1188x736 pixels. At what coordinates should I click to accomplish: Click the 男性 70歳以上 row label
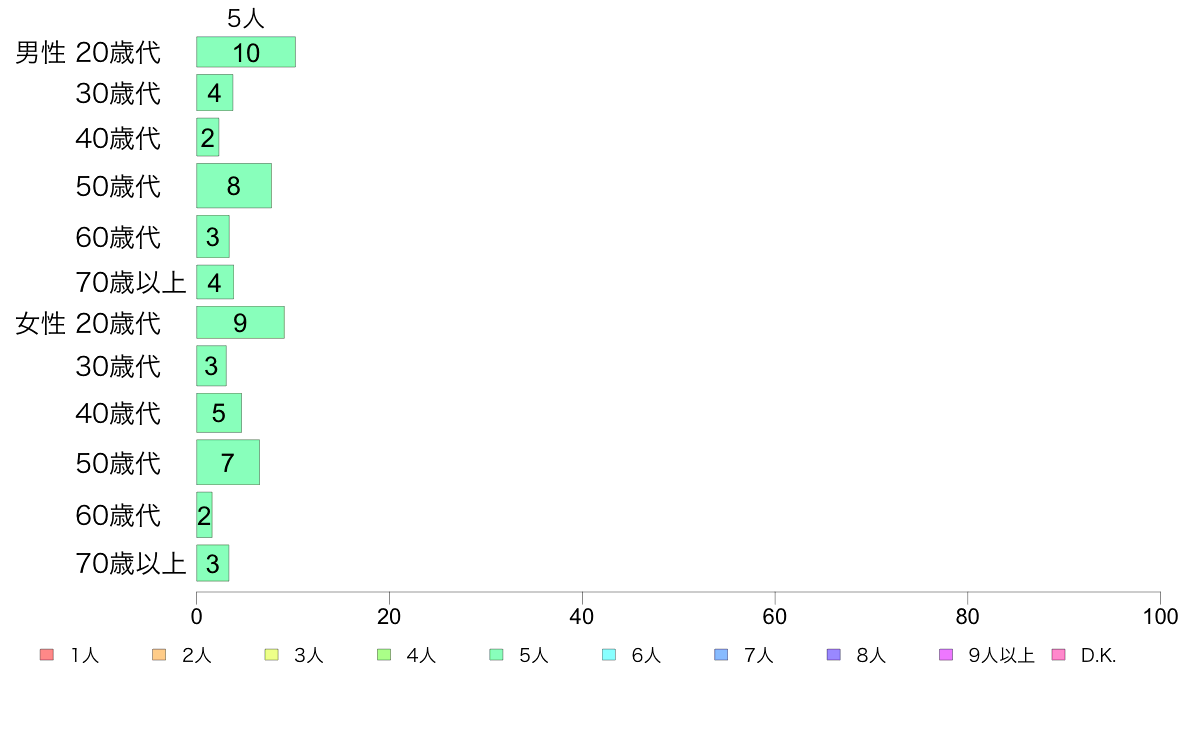[131, 283]
